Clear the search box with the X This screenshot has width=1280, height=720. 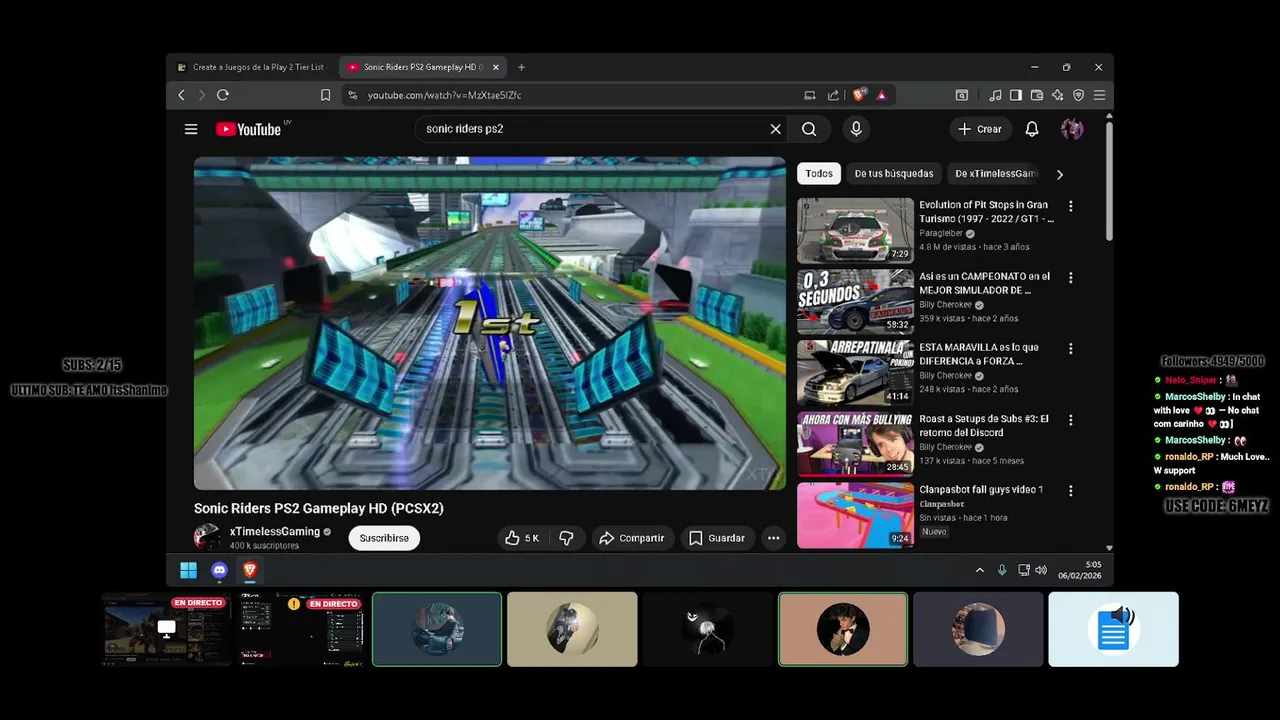775,129
